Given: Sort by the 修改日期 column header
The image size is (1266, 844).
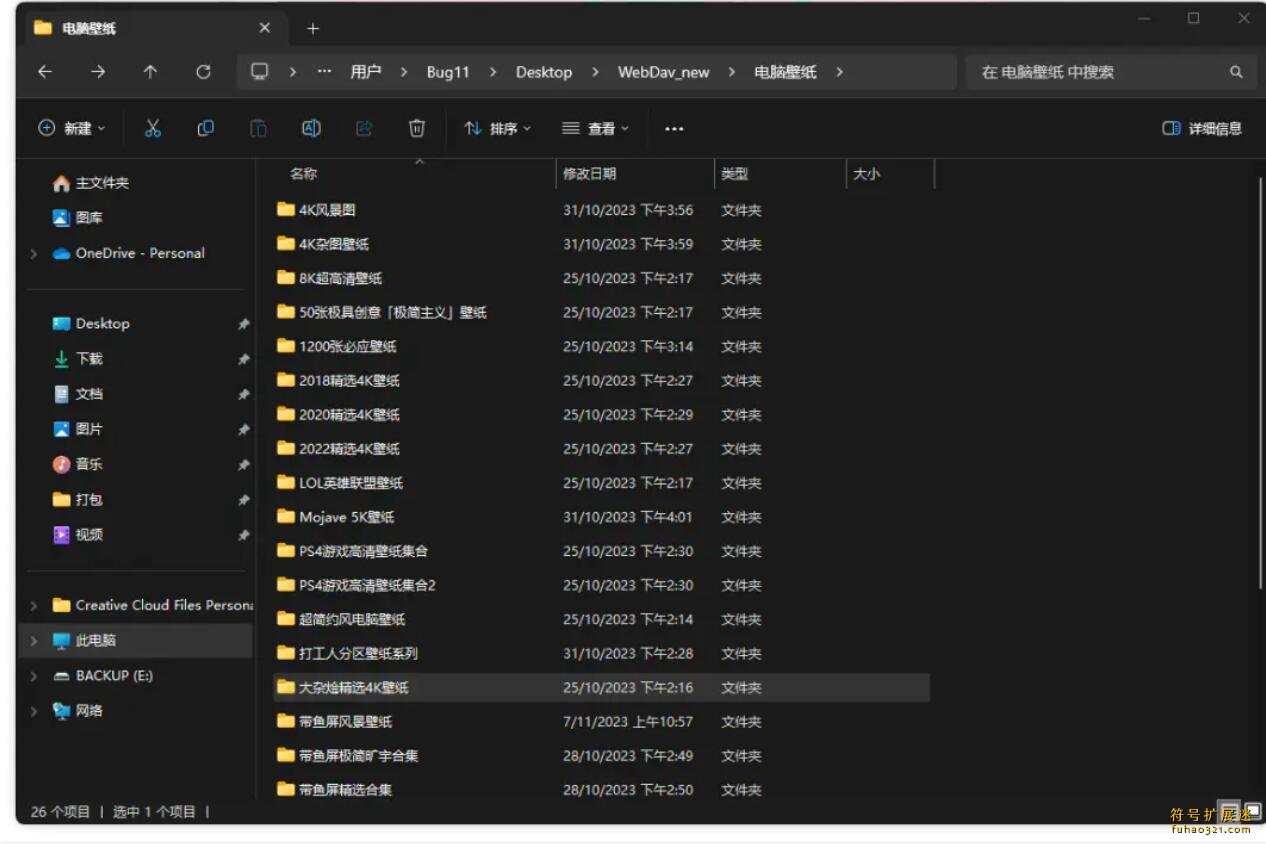Looking at the screenshot, I should pyautogui.click(x=590, y=174).
